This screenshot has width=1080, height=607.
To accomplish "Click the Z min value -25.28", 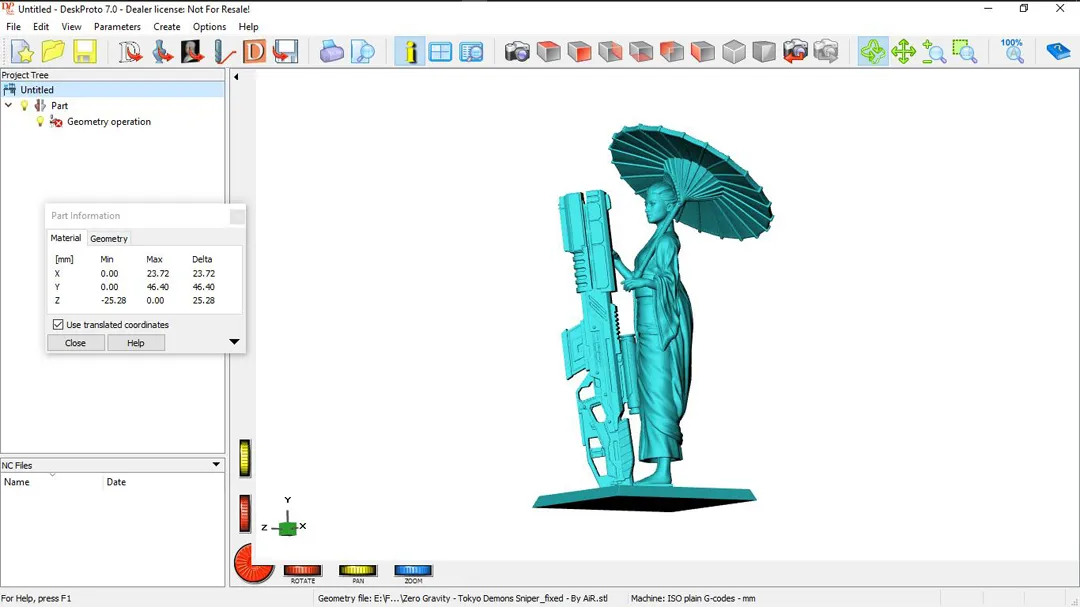I will point(113,300).
